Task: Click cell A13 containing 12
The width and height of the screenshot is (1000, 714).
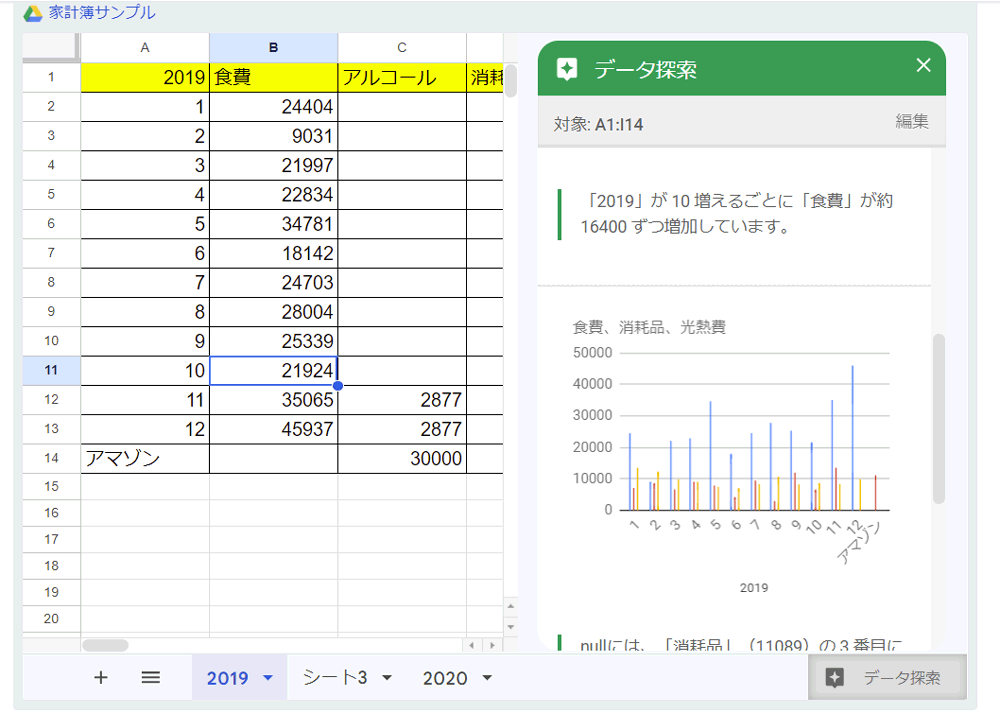Action: coord(145,430)
